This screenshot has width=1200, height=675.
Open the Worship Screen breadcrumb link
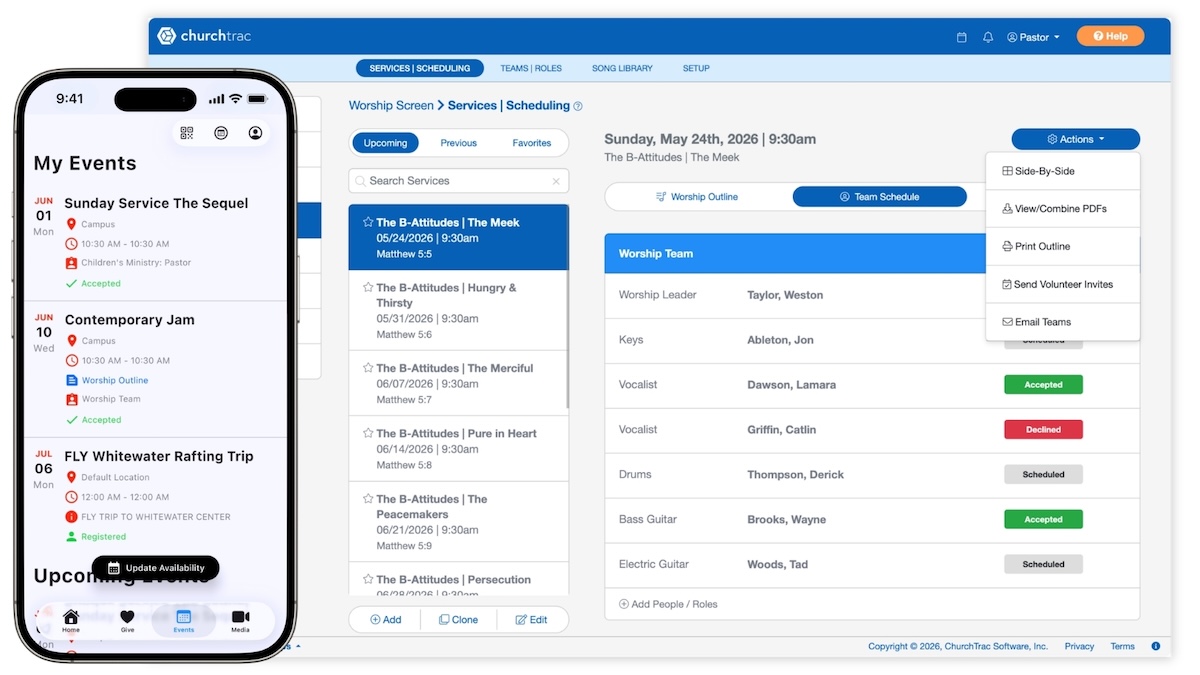[x=391, y=105]
